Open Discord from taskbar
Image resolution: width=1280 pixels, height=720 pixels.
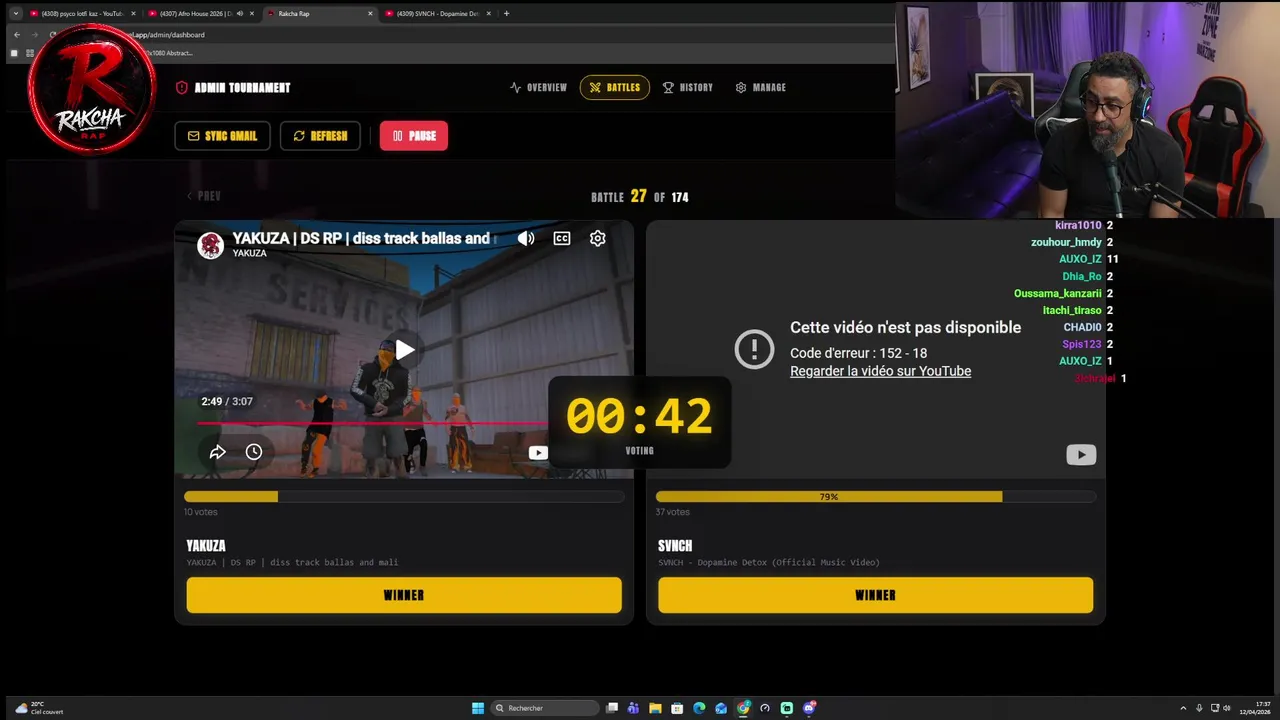point(809,708)
